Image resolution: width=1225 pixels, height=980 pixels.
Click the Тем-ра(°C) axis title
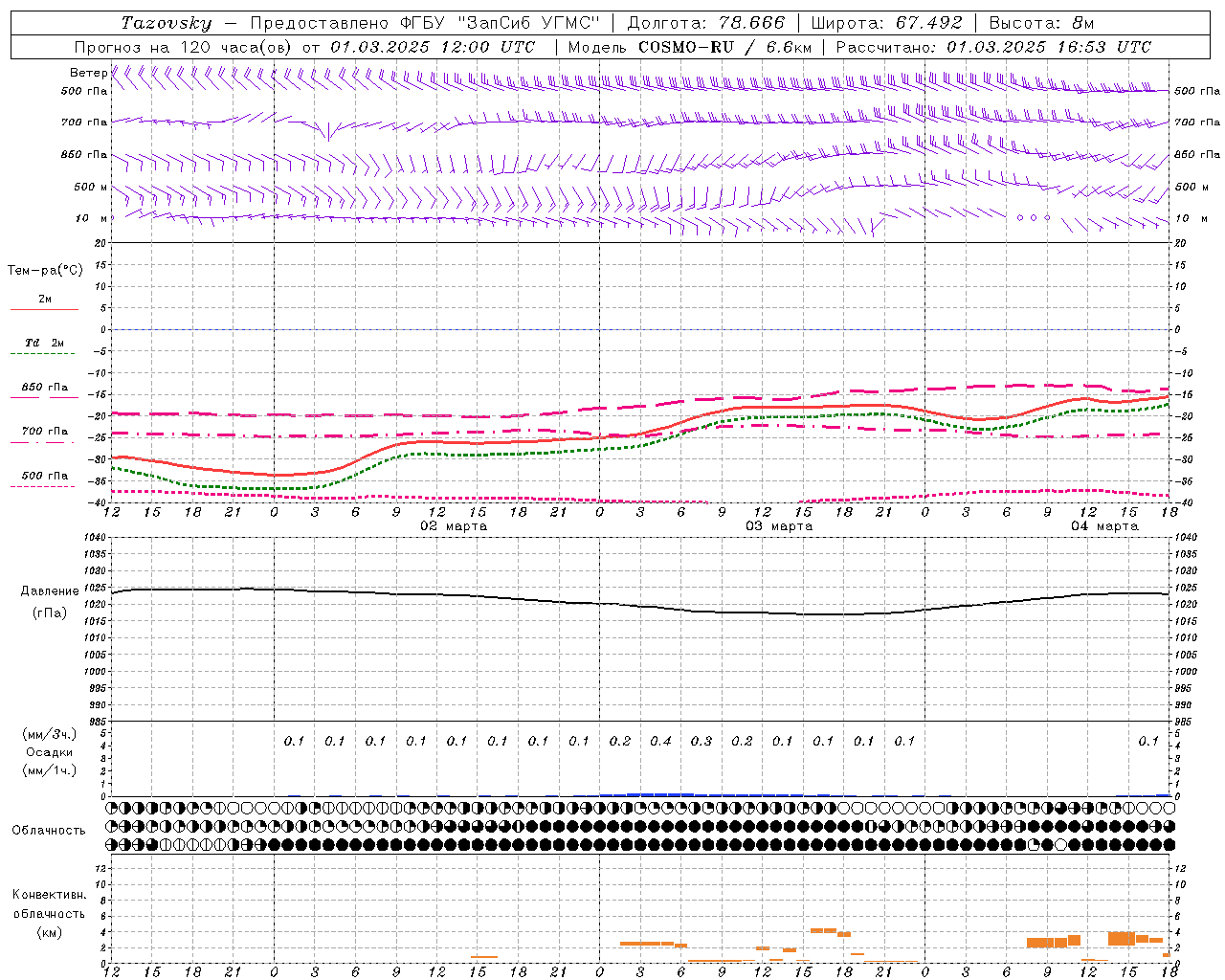click(45, 271)
